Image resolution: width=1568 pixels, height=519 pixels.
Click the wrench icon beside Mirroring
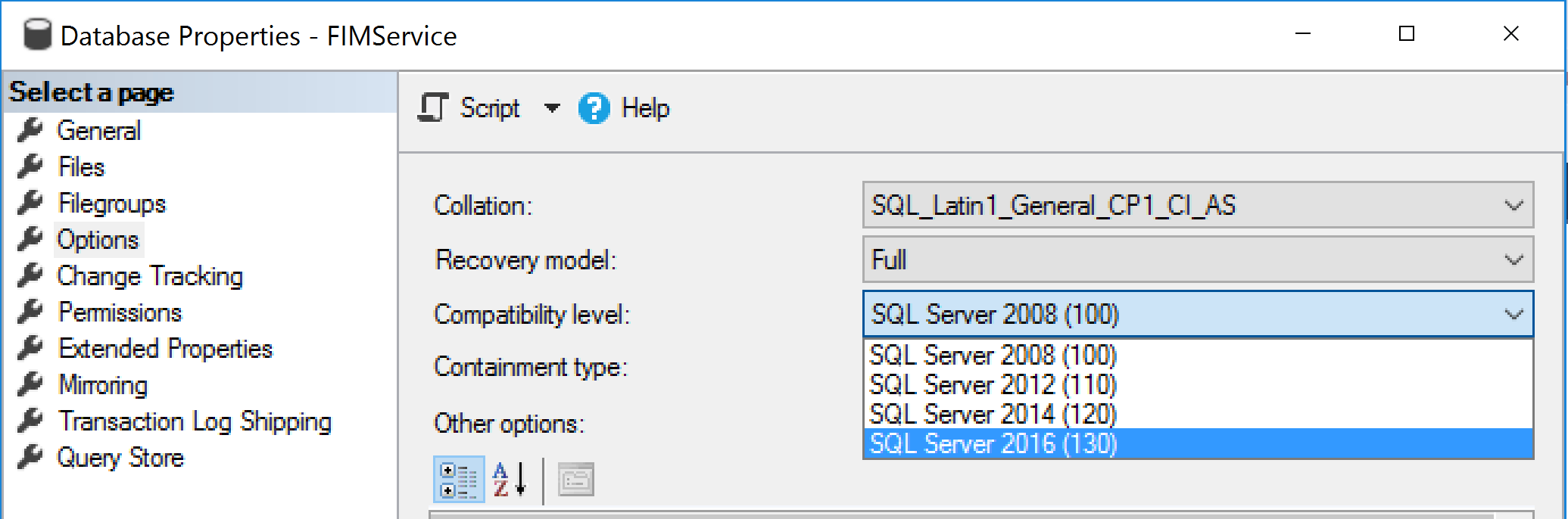[x=30, y=385]
